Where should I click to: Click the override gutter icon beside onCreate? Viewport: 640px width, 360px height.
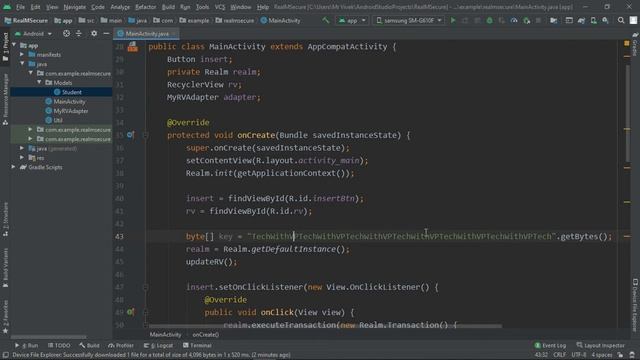pyautogui.click(x=130, y=134)
